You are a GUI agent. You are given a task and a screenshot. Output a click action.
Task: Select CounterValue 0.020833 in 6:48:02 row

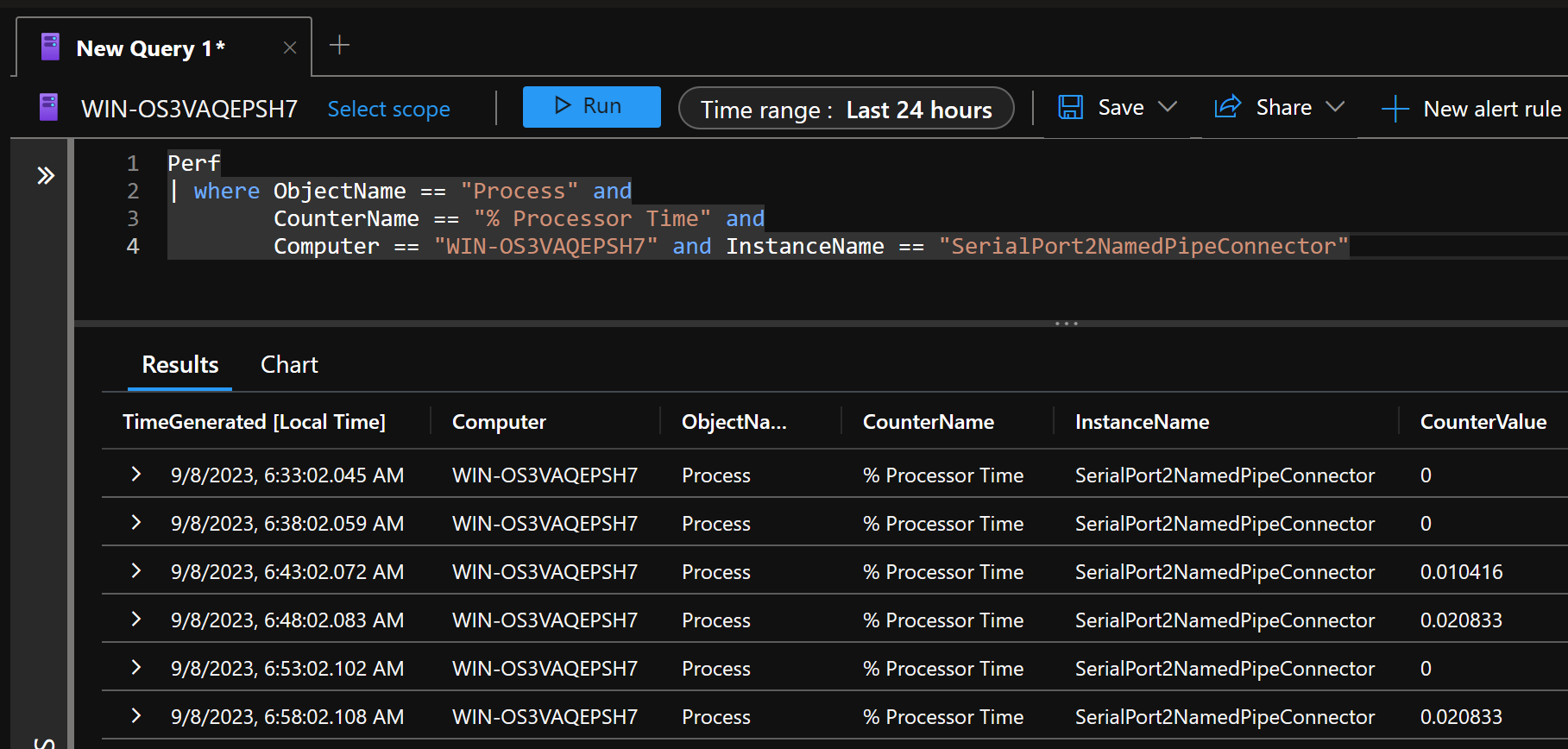(x=1461, y=620)
